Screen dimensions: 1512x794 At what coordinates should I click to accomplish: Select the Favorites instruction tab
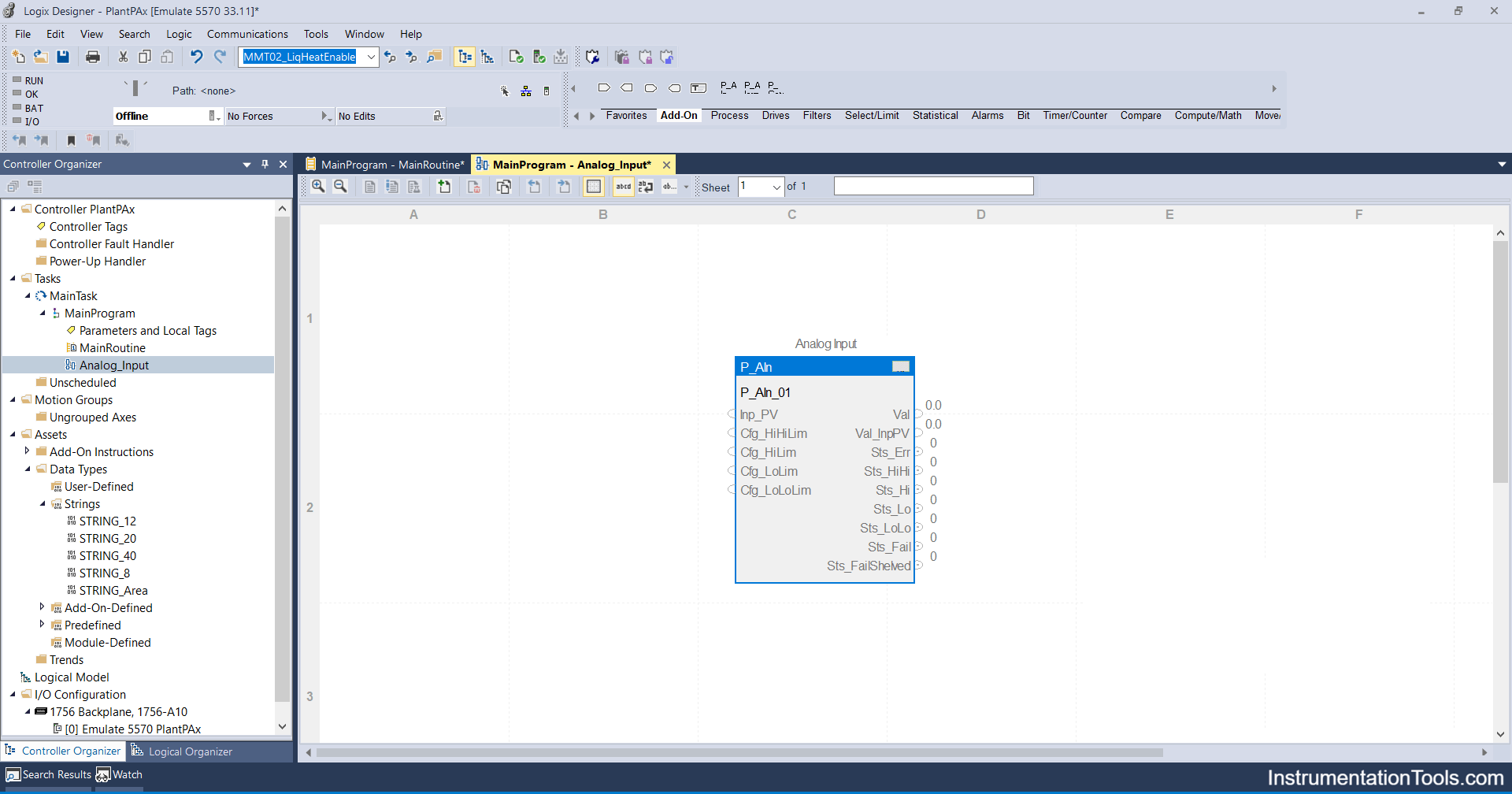tap(626, 115)
